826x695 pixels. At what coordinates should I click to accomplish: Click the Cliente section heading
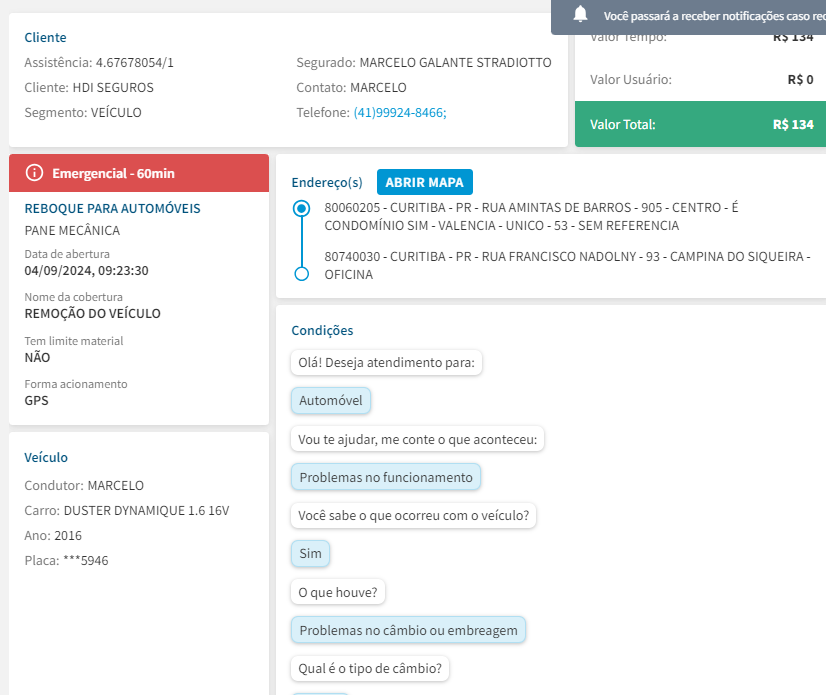[x=45, y=38]
